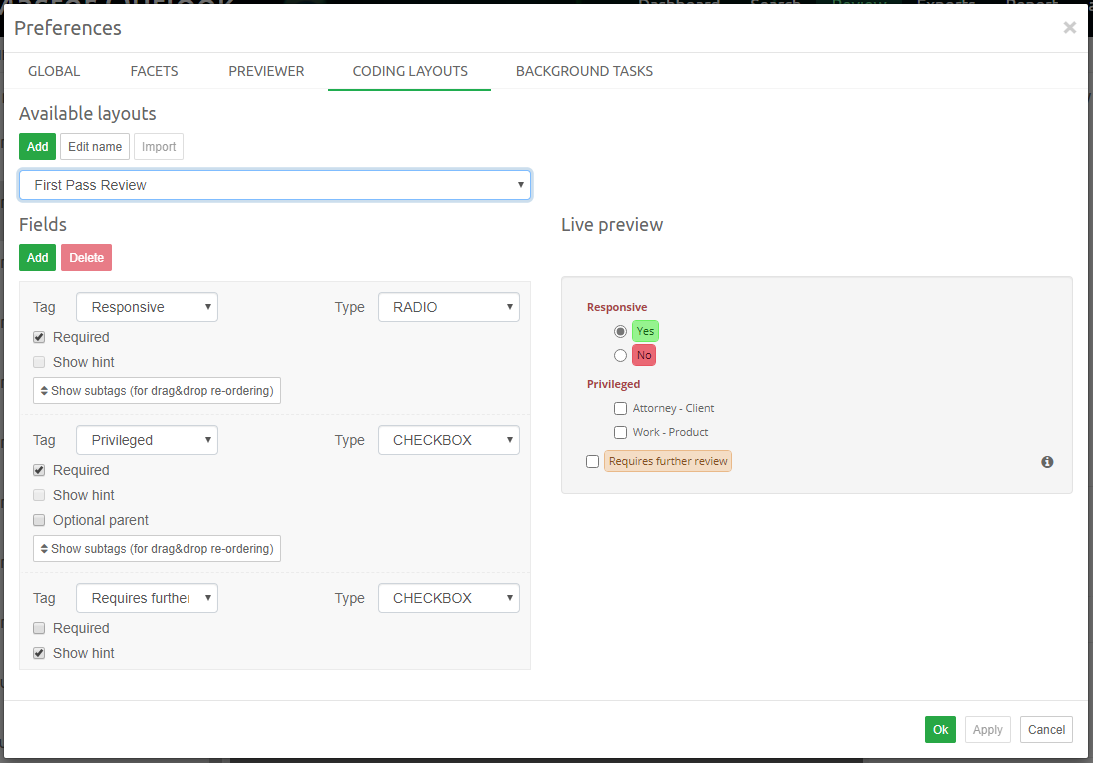
Task: Click the Import button under Available layouts
Action: point(158,146)
